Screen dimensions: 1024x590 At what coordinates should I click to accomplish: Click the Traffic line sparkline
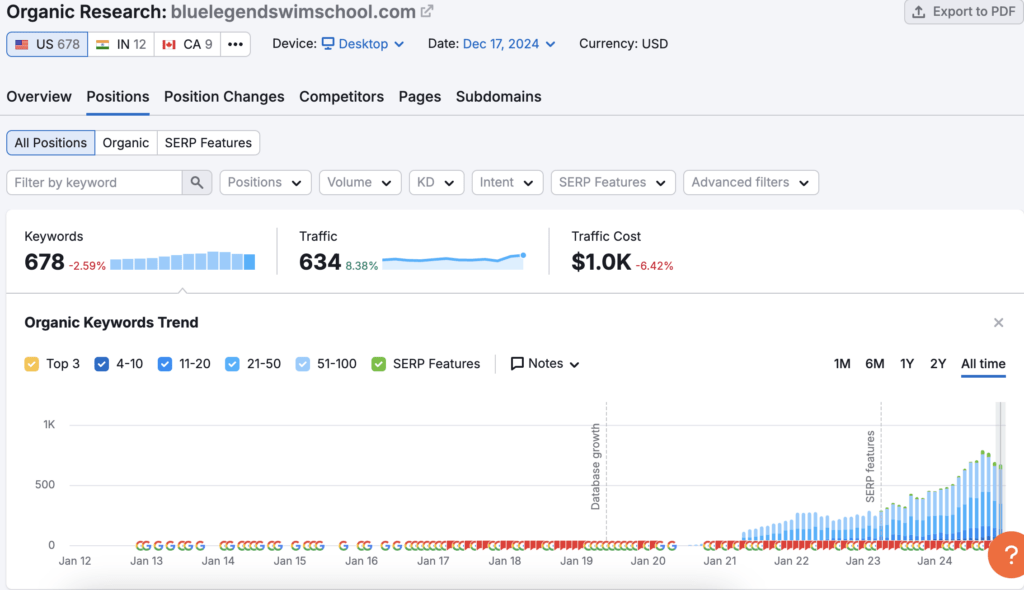point(454,261)
